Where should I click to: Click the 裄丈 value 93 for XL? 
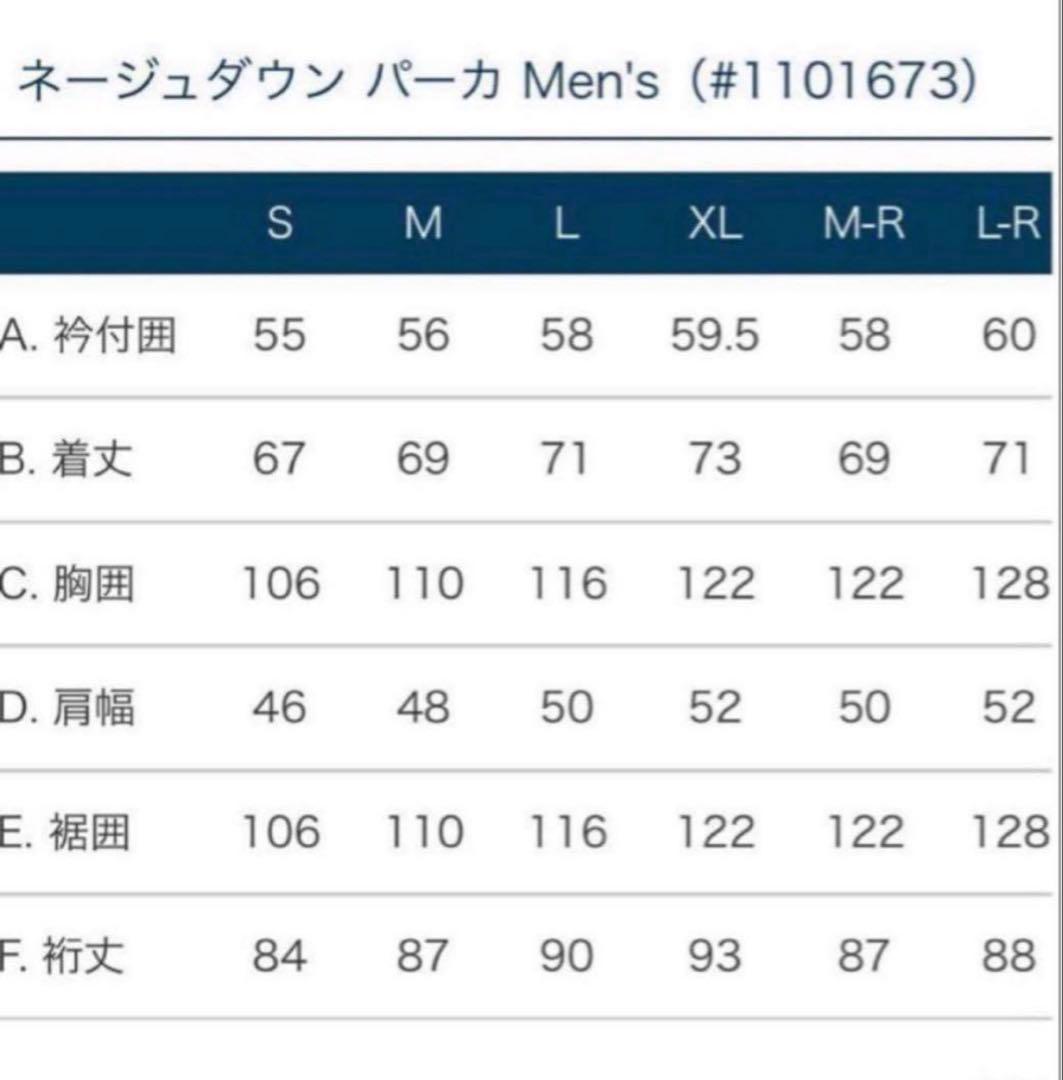click(x=715, y=957)
